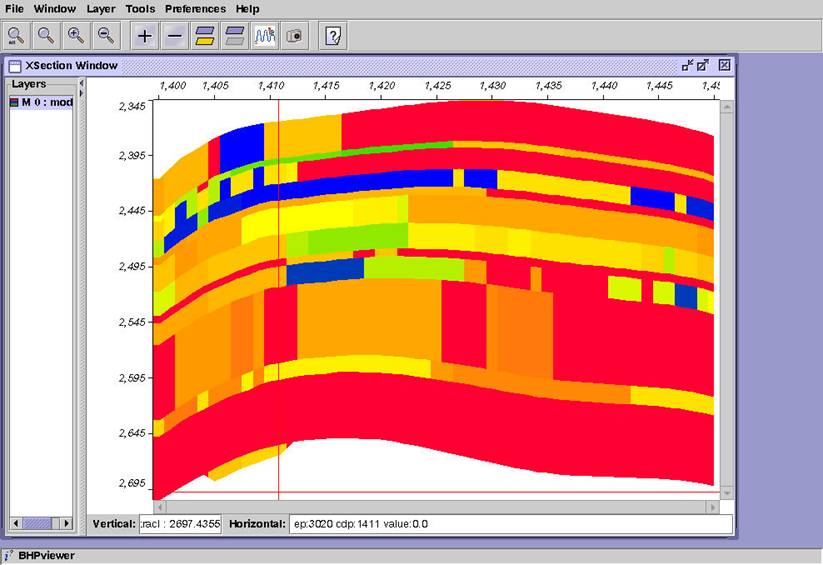Screen dimensions: 823x565
Task: Open the Window menu
Action: point(55,9)
